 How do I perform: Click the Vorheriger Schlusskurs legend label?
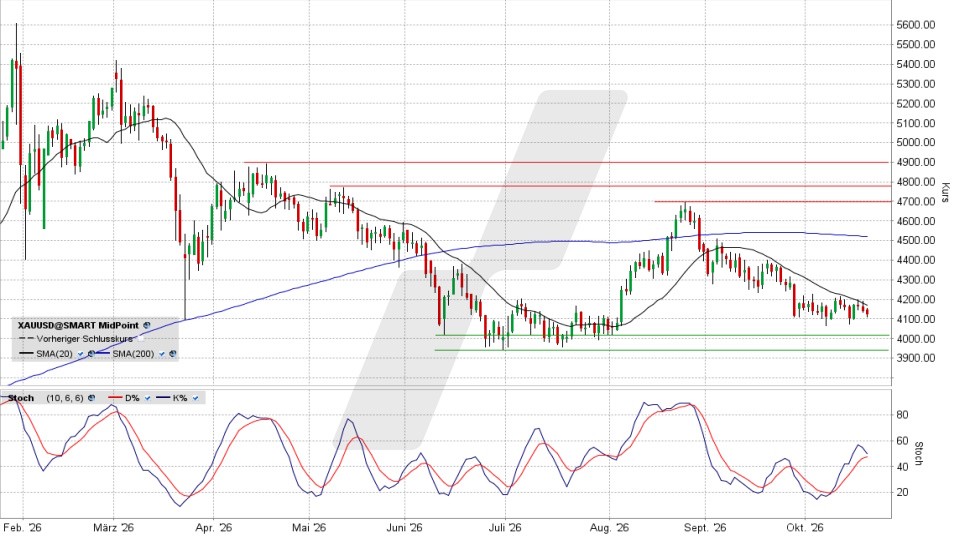coord(84,339)
